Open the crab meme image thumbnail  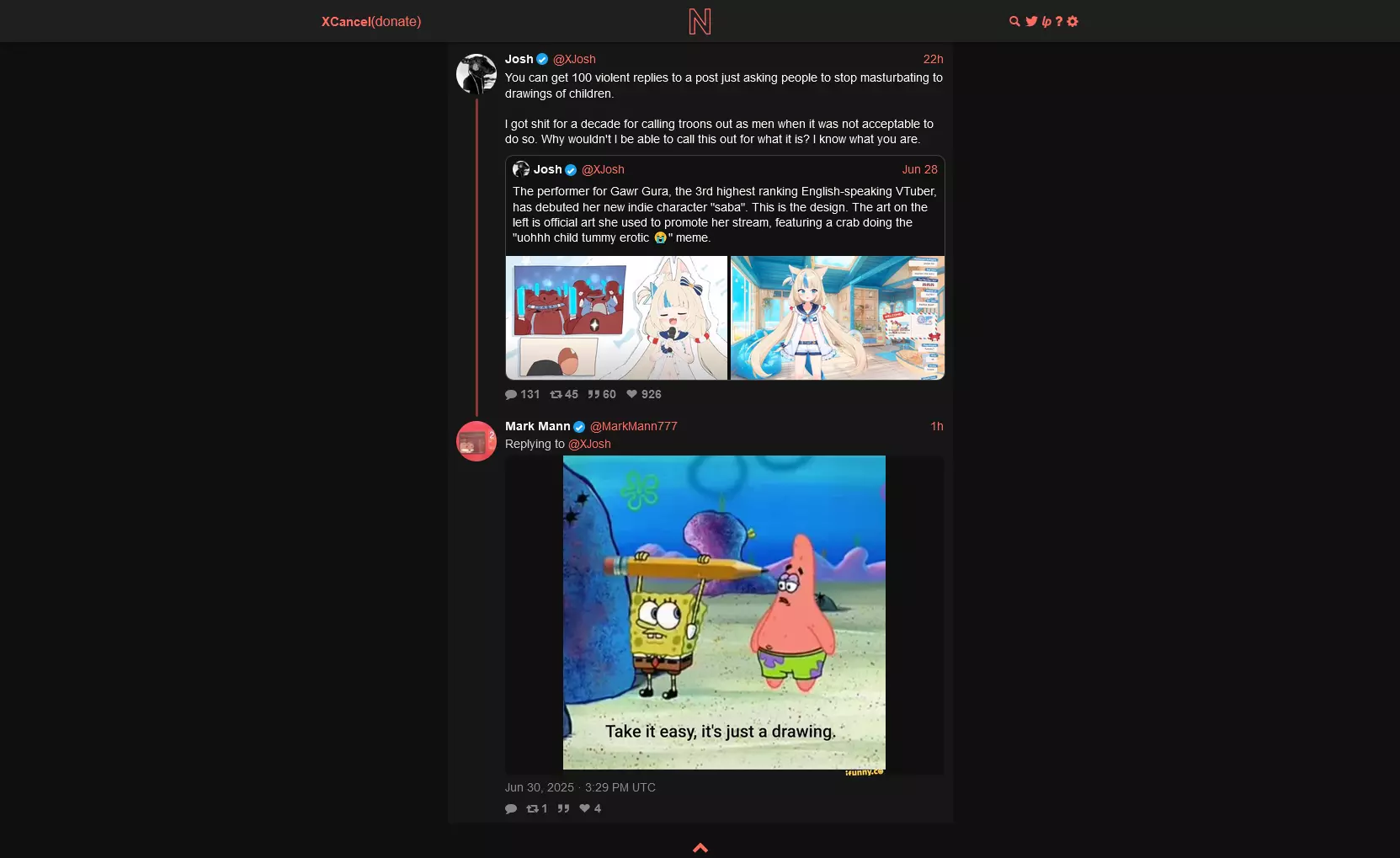point(616,317)
